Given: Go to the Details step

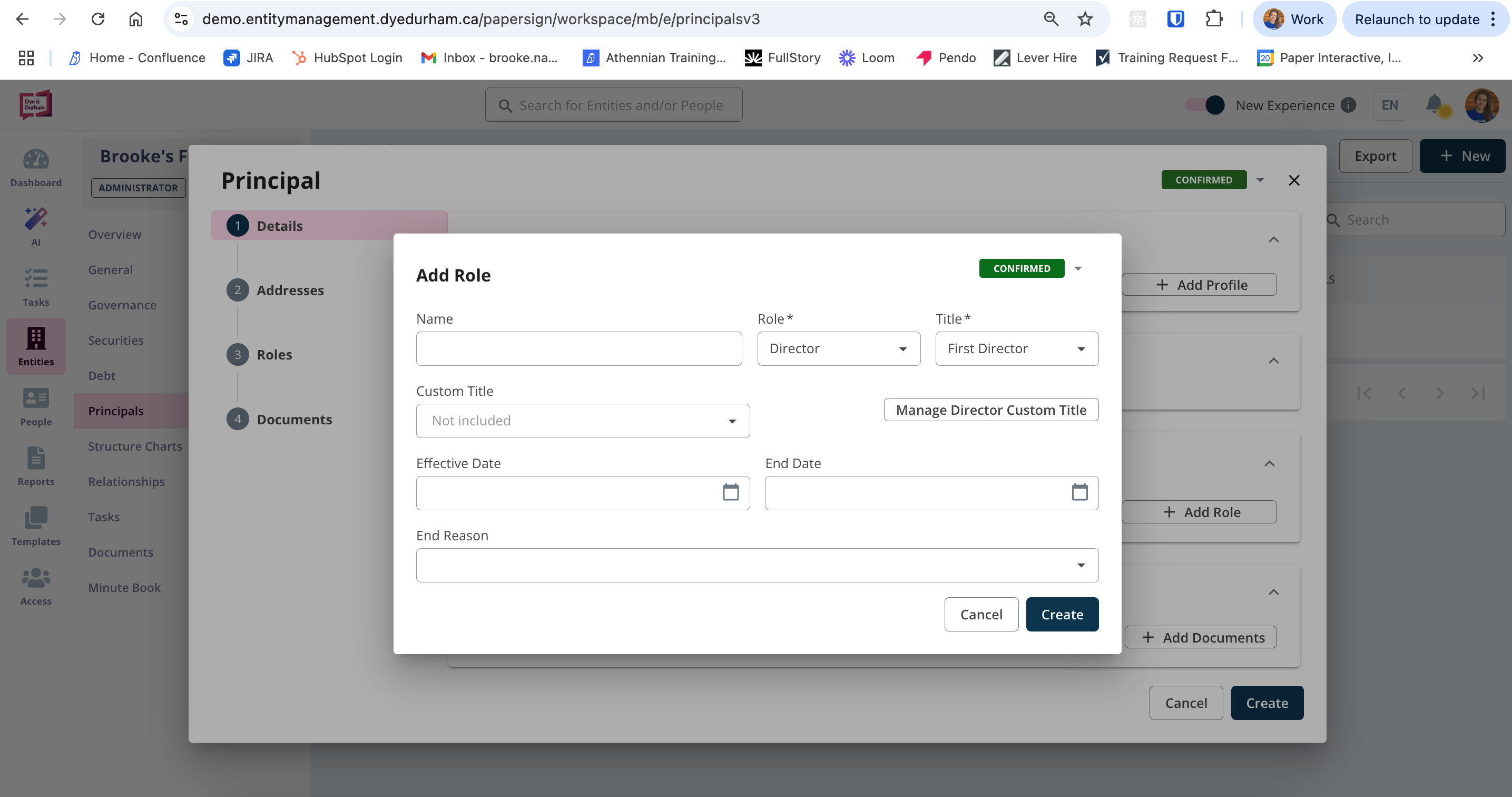Looking at the screenshot, I should tap(329, 226).
